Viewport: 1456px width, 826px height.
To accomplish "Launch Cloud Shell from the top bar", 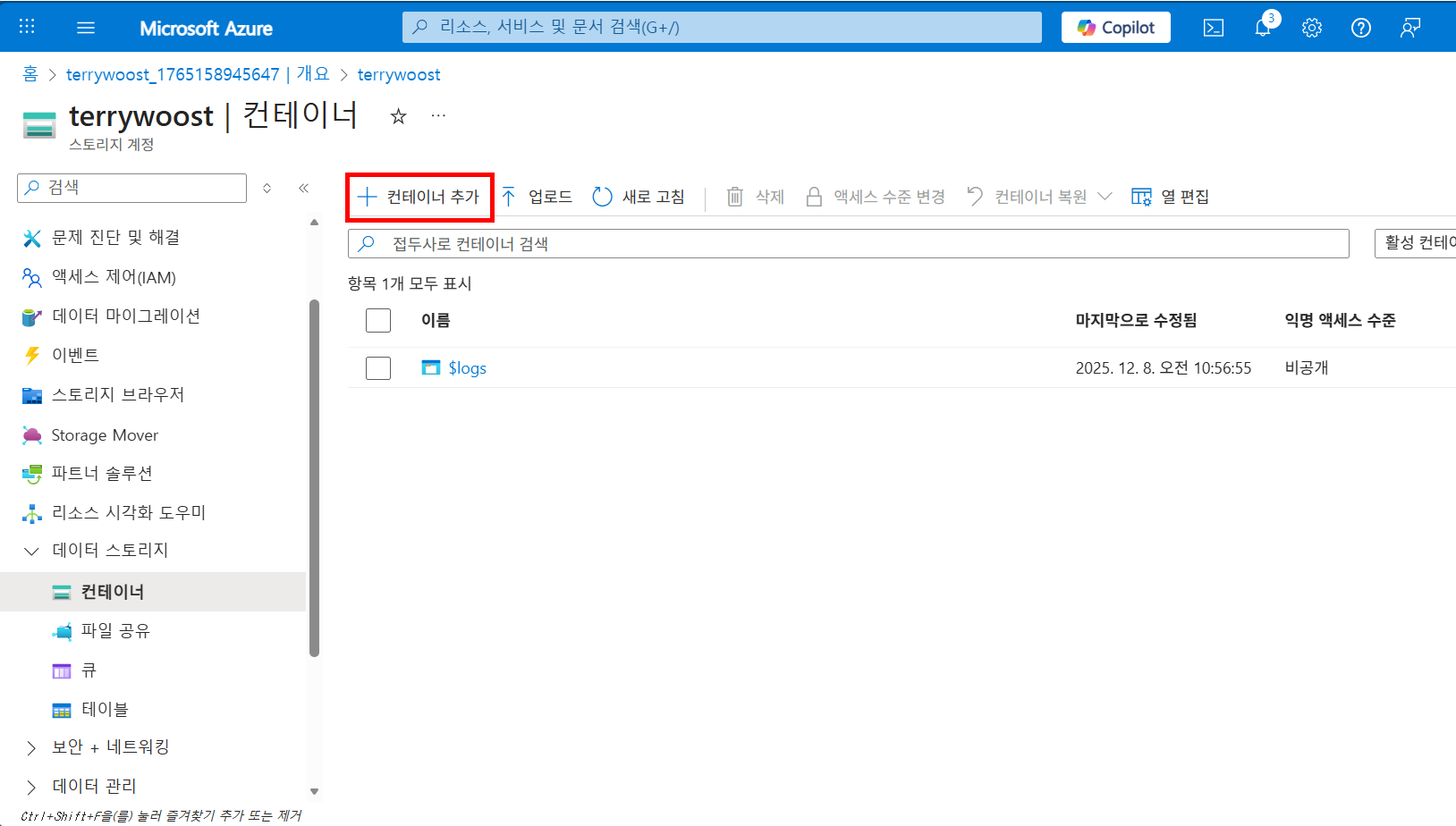I will click(x=1213, y=27).
